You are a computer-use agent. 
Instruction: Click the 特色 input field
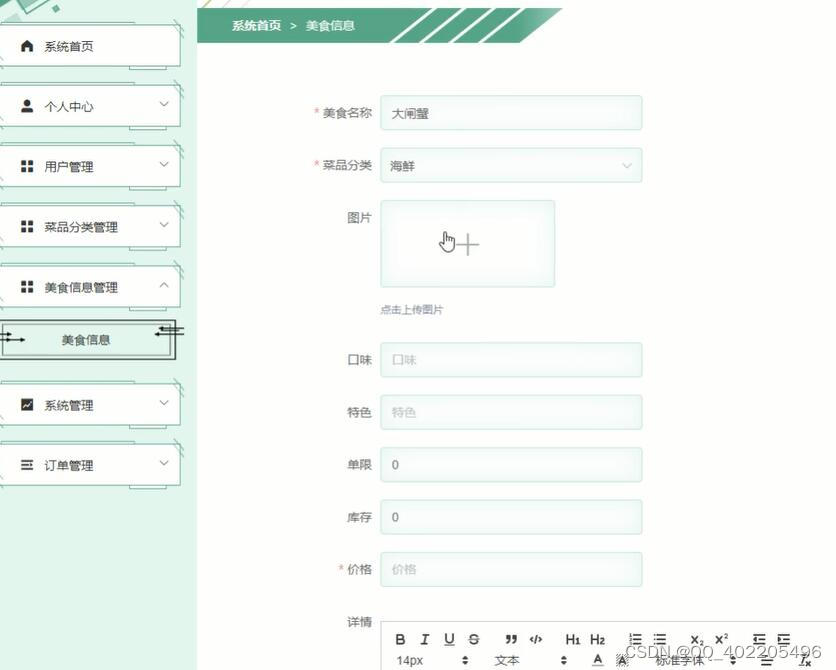pos(511,412)
